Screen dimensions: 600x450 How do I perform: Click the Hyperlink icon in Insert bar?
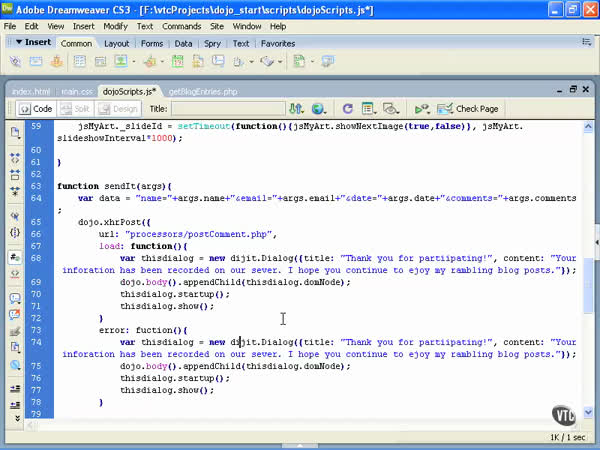coord(15,62)
